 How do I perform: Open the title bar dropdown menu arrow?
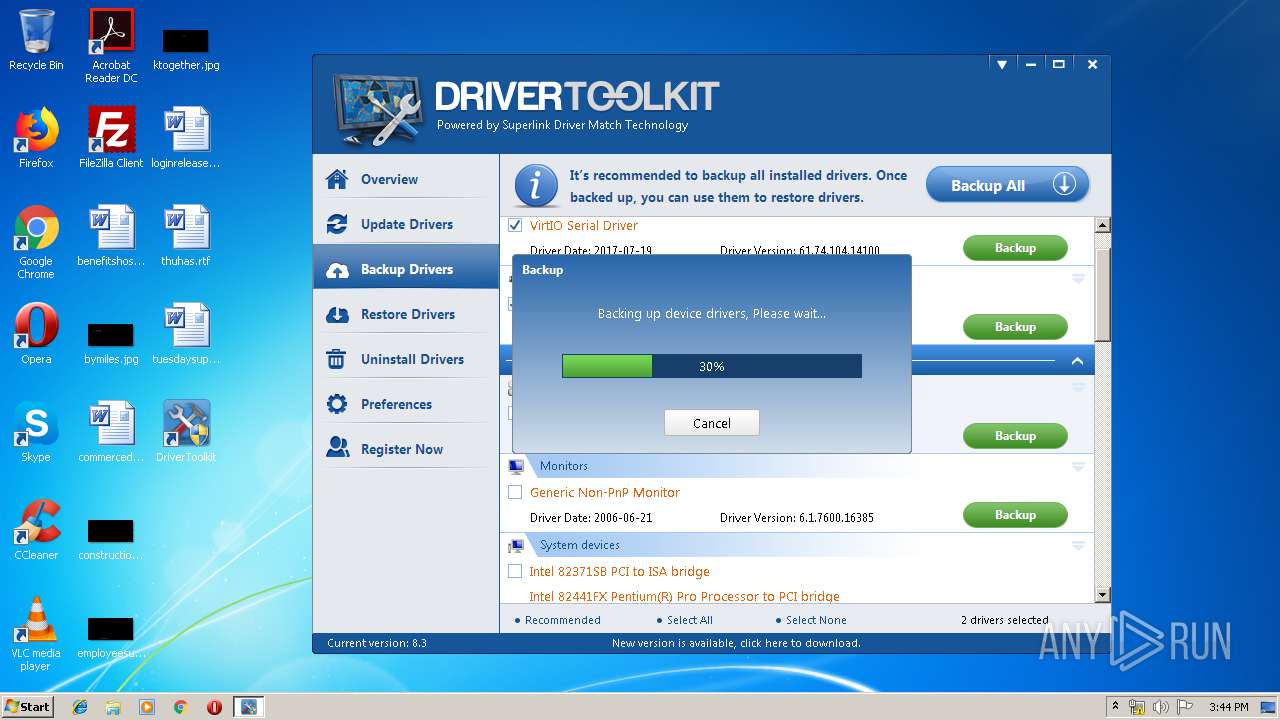click(1001, 64)
